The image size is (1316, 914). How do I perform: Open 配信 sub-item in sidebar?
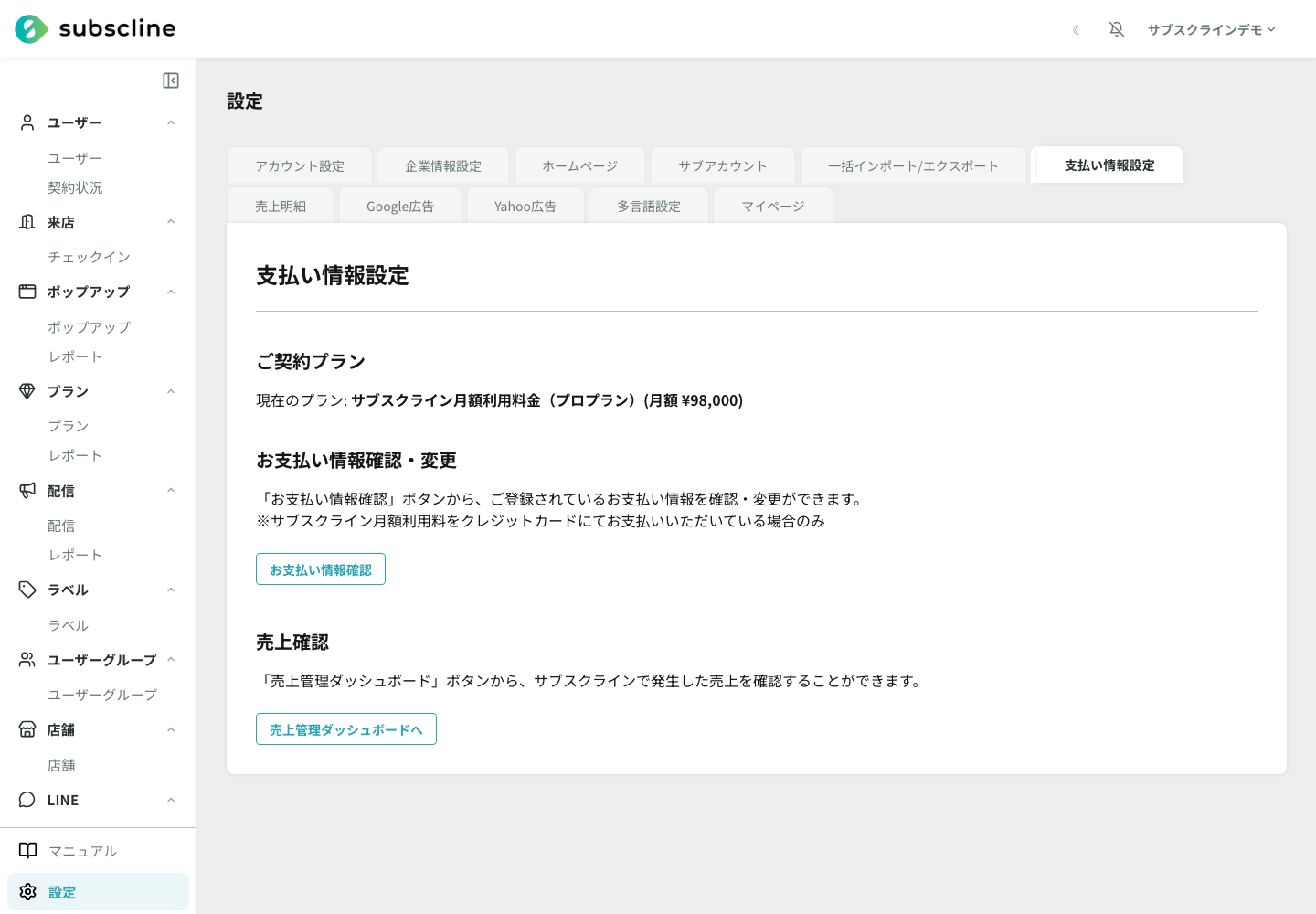click(61, 526)
